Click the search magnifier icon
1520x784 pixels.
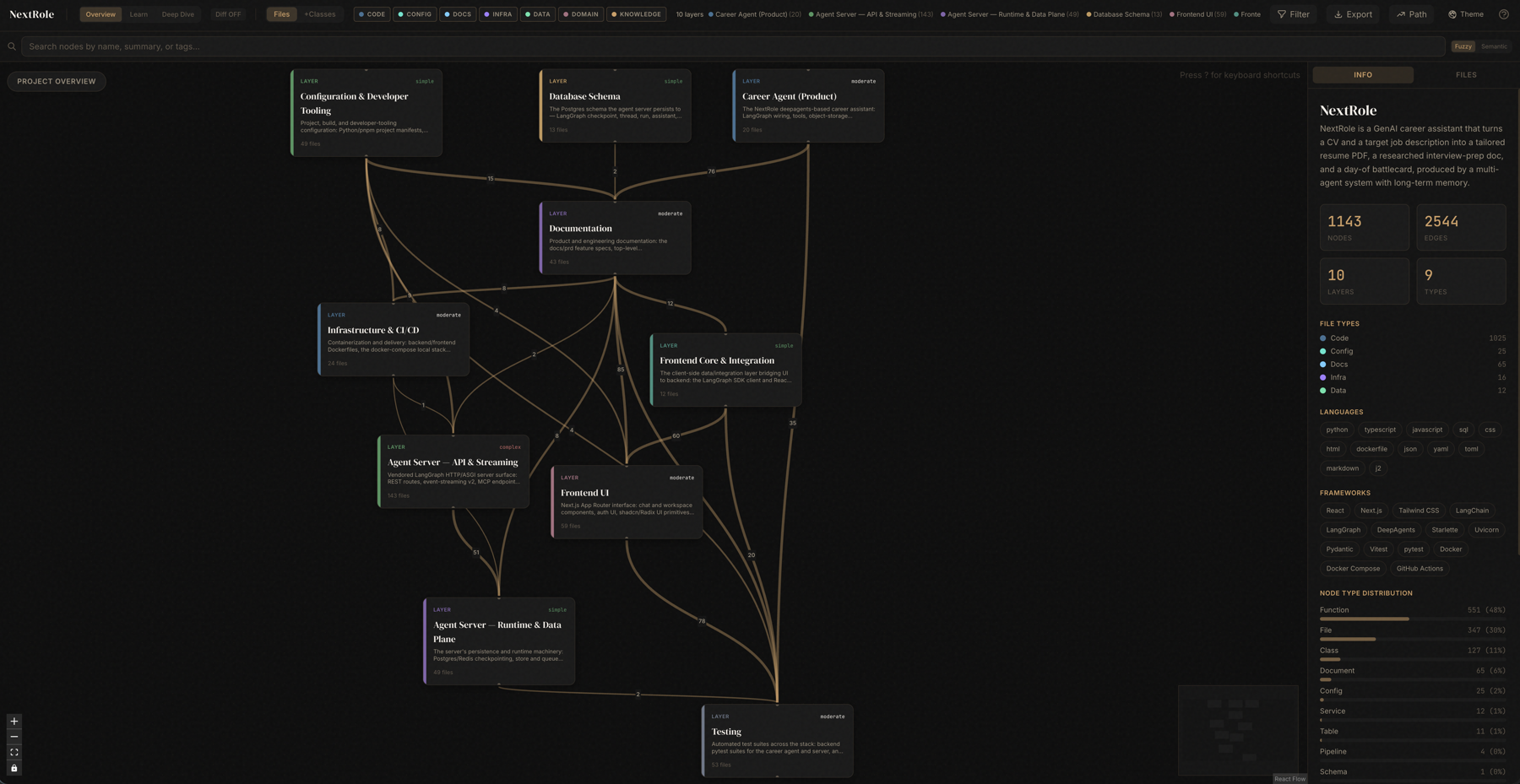(12, 46)
